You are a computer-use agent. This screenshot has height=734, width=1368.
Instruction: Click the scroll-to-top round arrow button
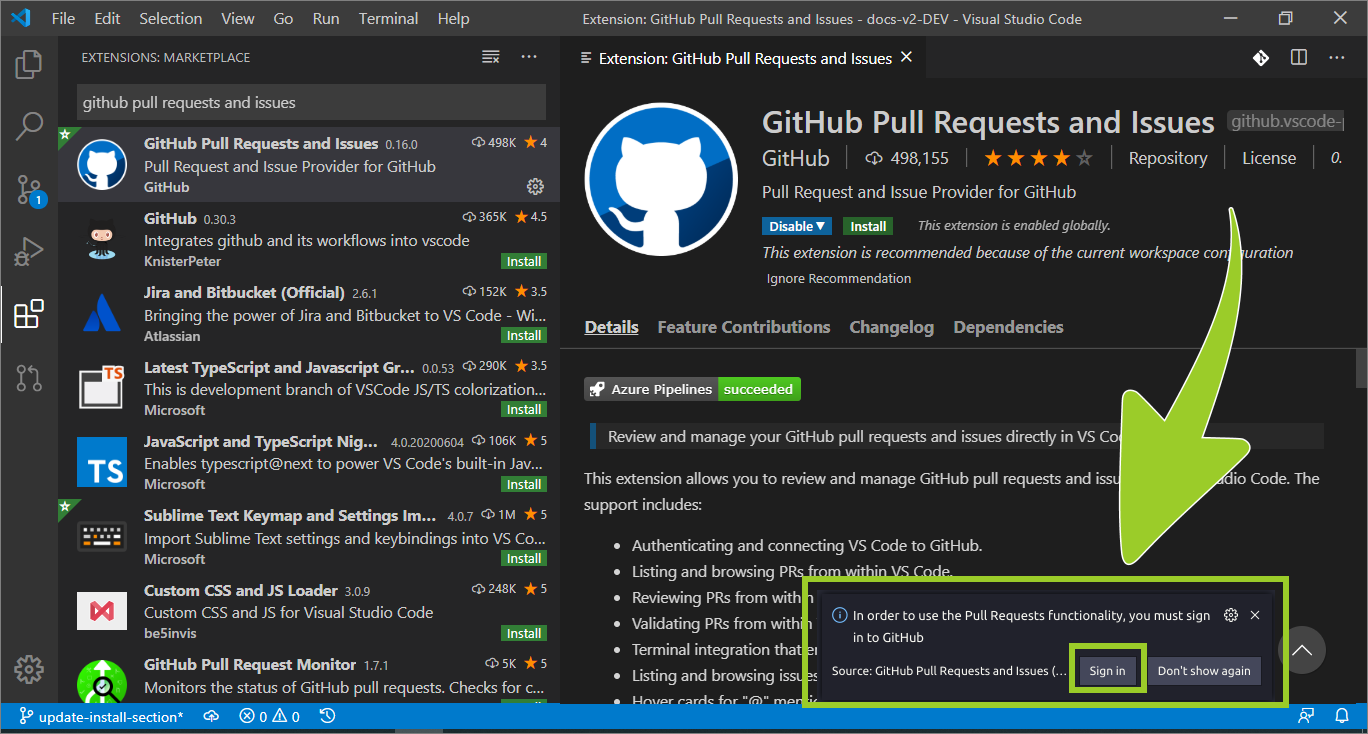tap(1301, 650)
